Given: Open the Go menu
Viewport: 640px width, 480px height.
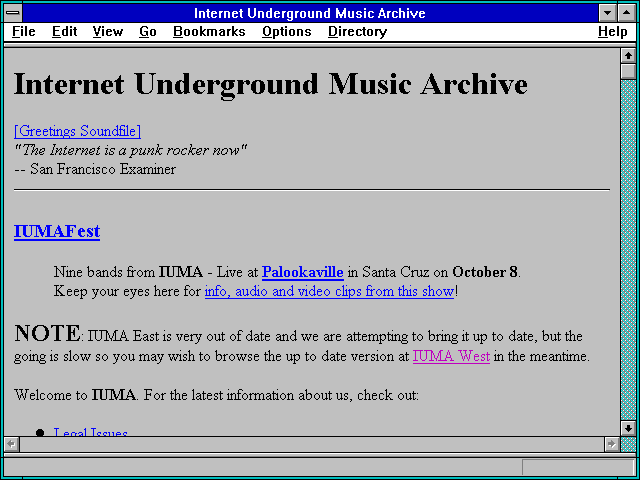Looking at the screenshot, I should tap(148, 32).
